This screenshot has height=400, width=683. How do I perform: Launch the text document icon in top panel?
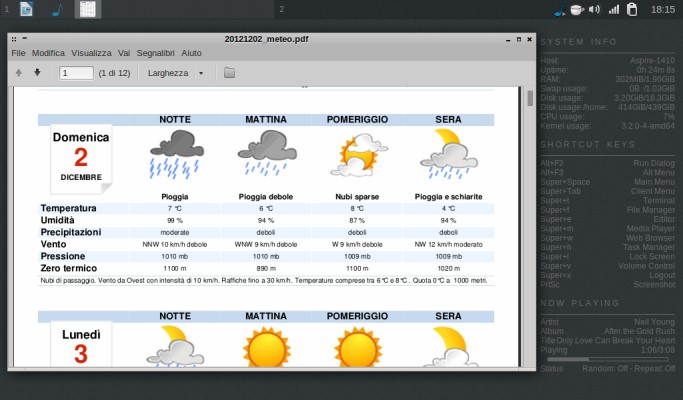(x=26, y=9)
